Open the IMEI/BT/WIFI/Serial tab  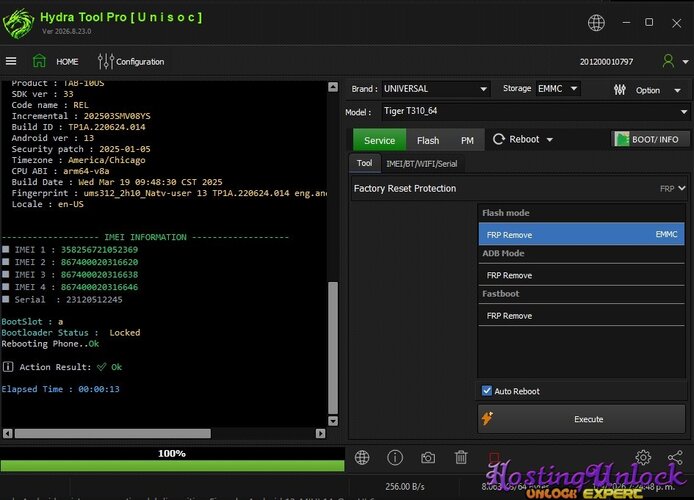pos(421,164)
